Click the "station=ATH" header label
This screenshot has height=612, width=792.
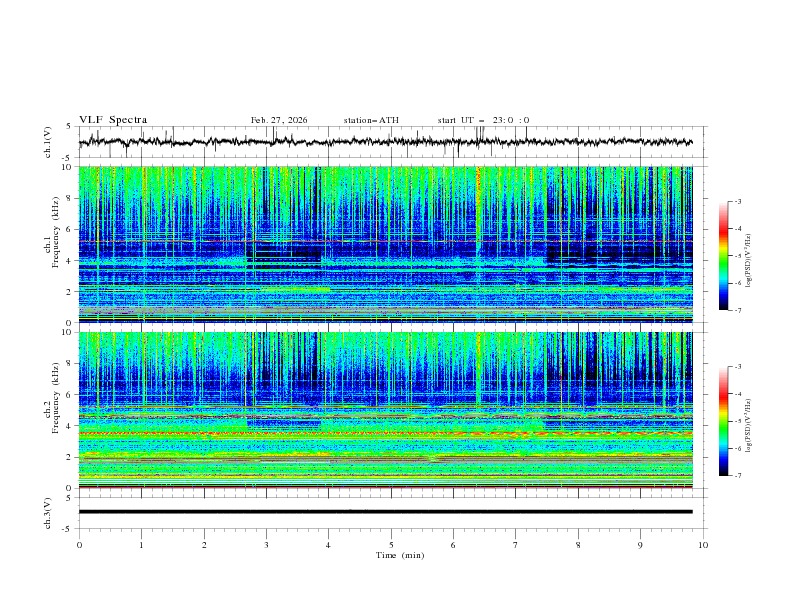pos(371,120)
